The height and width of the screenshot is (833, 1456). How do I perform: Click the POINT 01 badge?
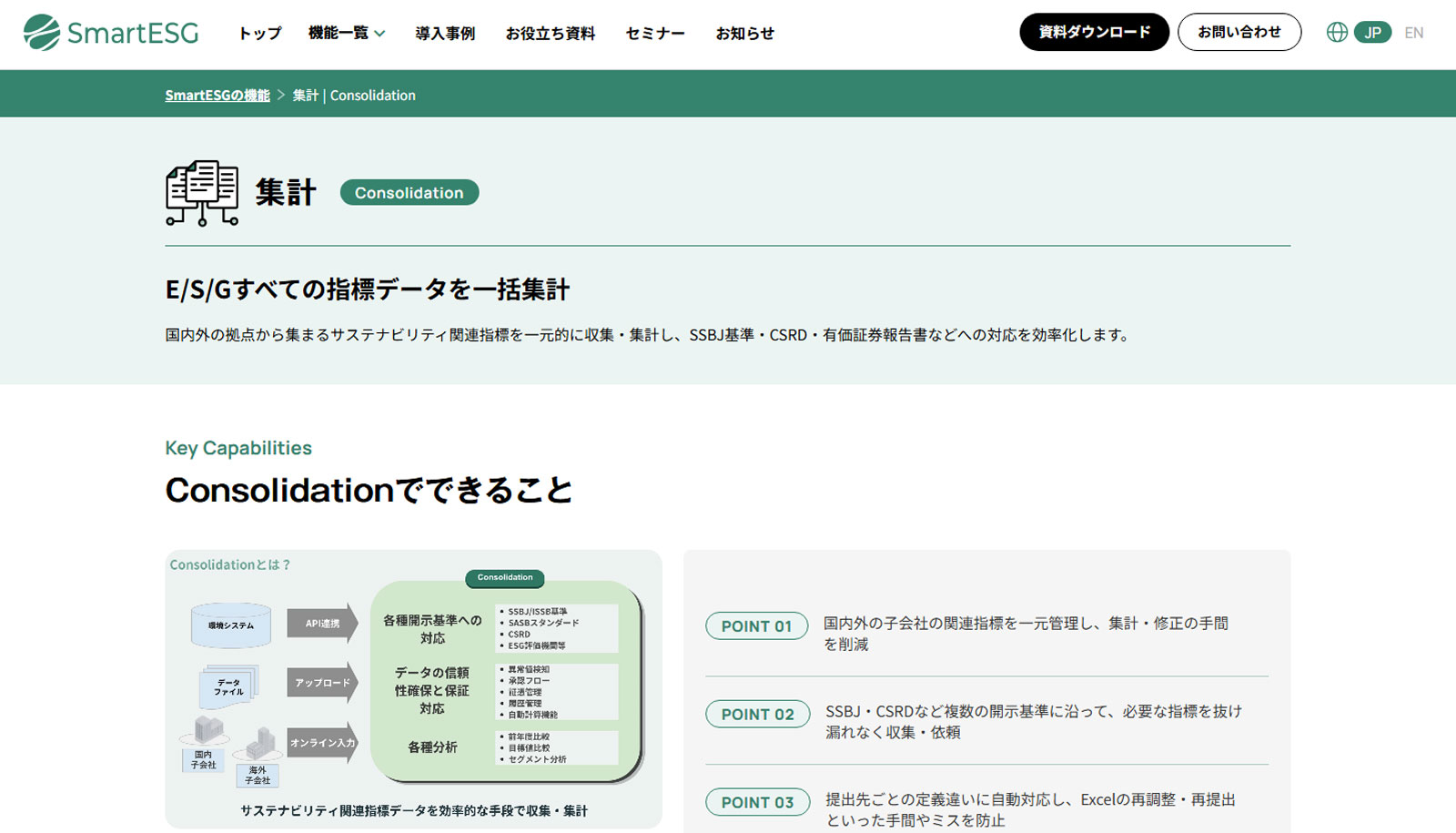757,625
